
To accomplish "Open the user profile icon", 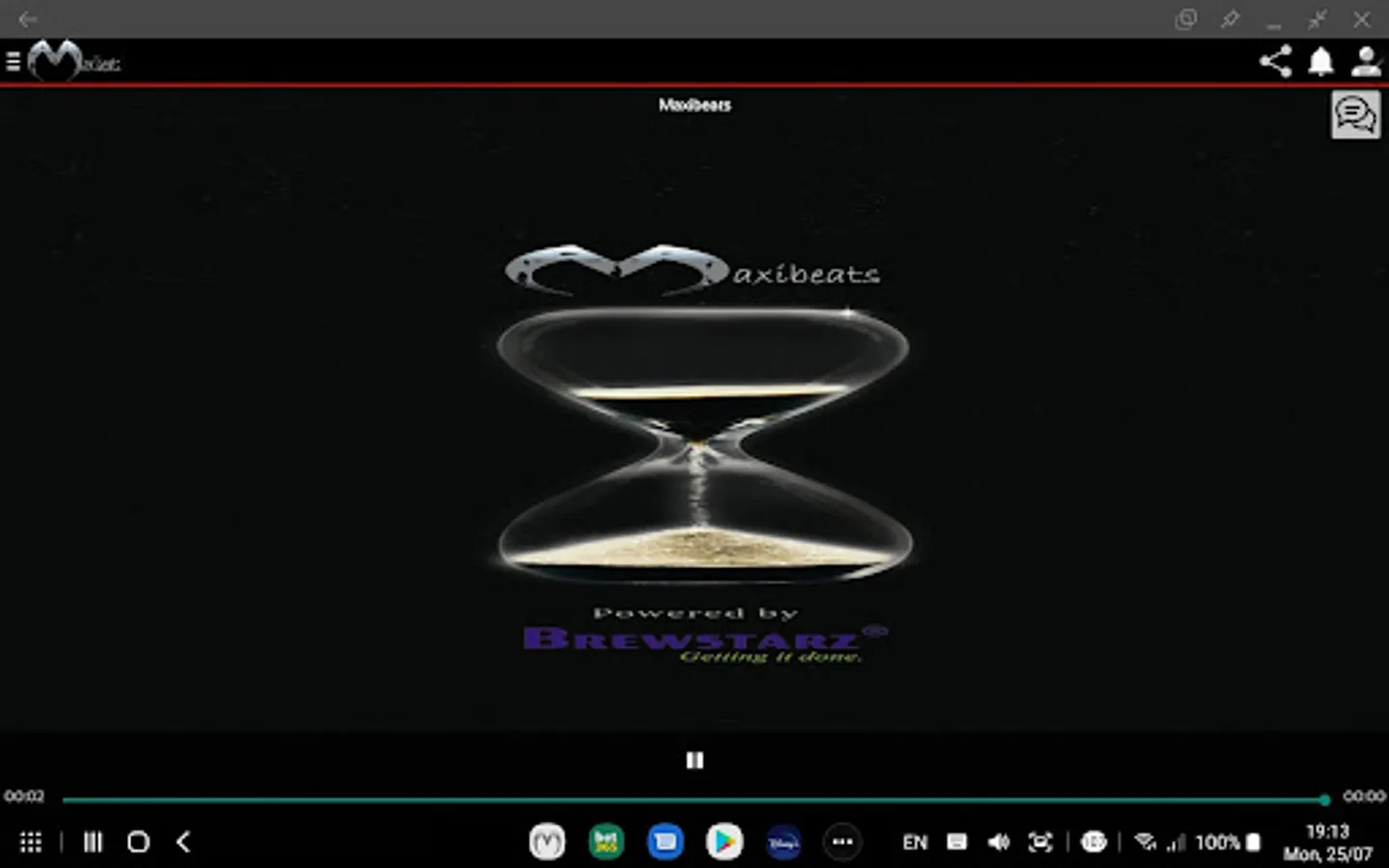I will [1366, 62].
